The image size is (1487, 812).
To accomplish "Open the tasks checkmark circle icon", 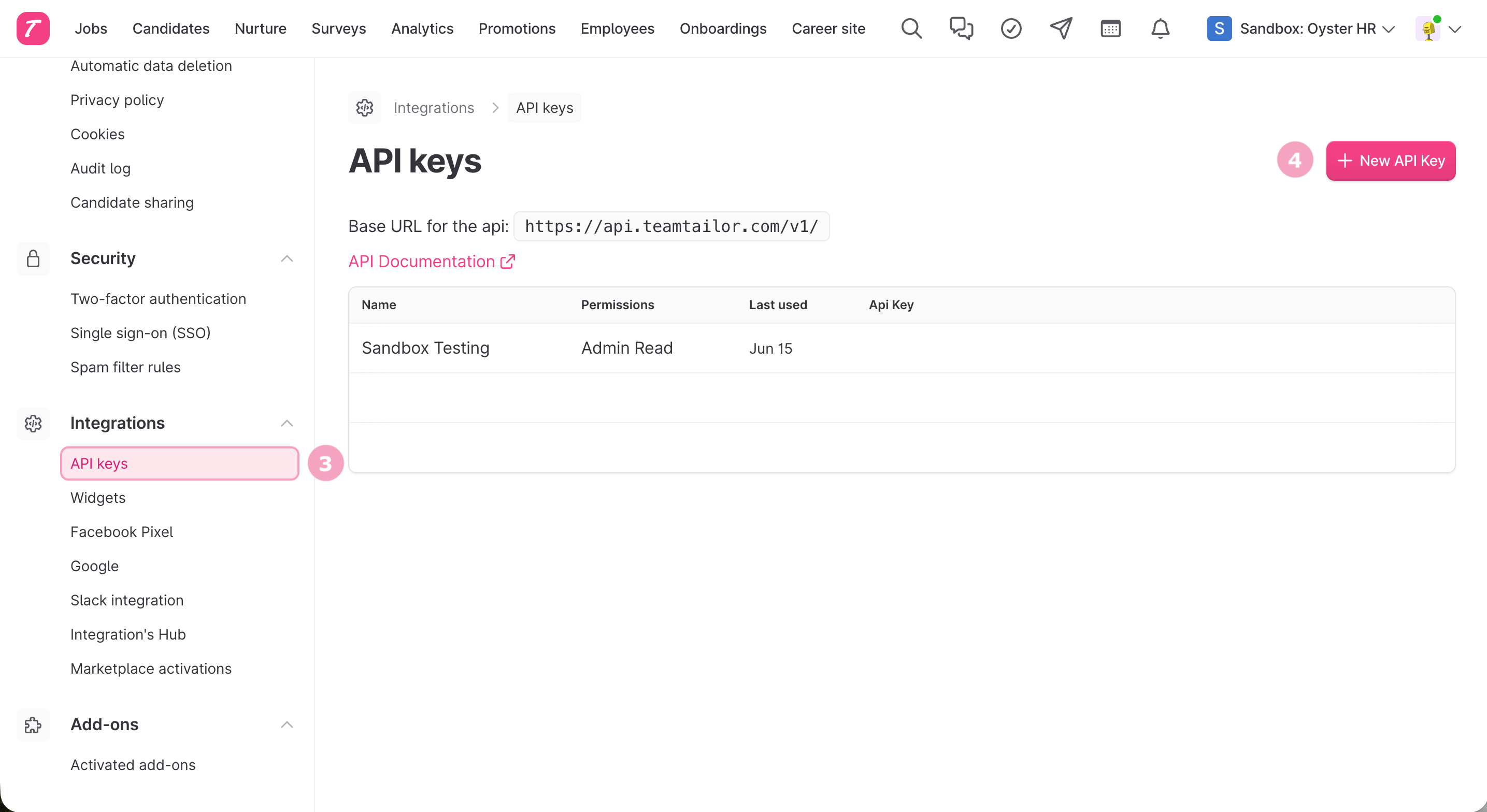I will pyautogui.click(x=1011, y=28).
